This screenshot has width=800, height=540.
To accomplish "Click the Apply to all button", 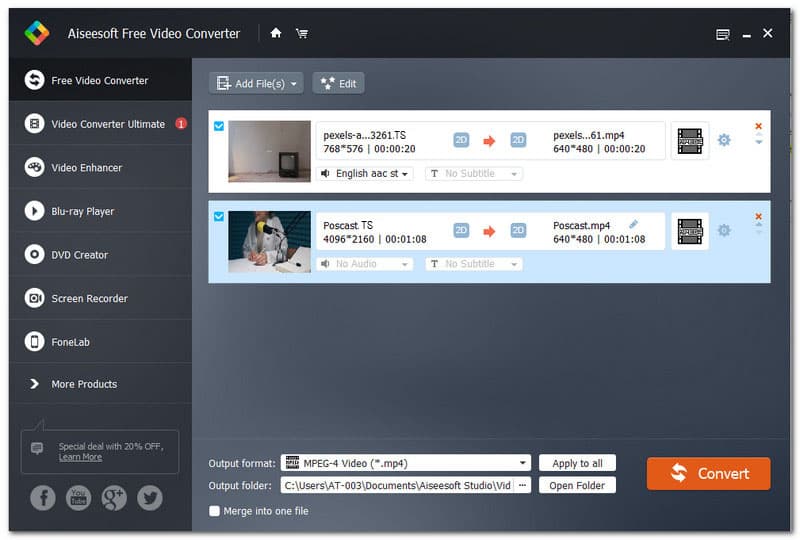I will pyautogui.click(x=577, y=463).
